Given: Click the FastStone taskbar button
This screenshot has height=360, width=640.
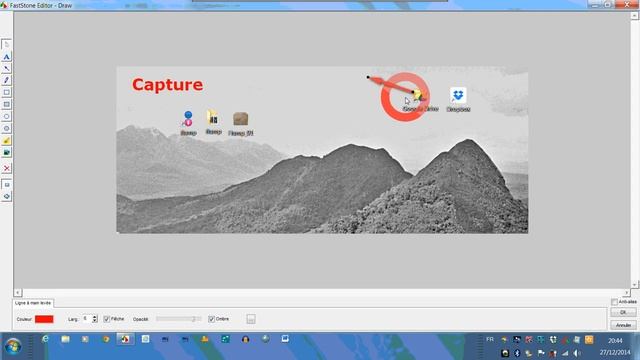Looking at the screenshot, I should (x=125, y=339).
